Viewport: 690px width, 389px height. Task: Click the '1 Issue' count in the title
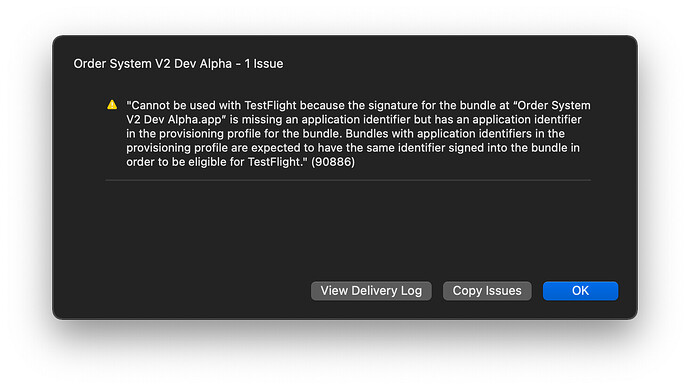(x=264, y=64)
